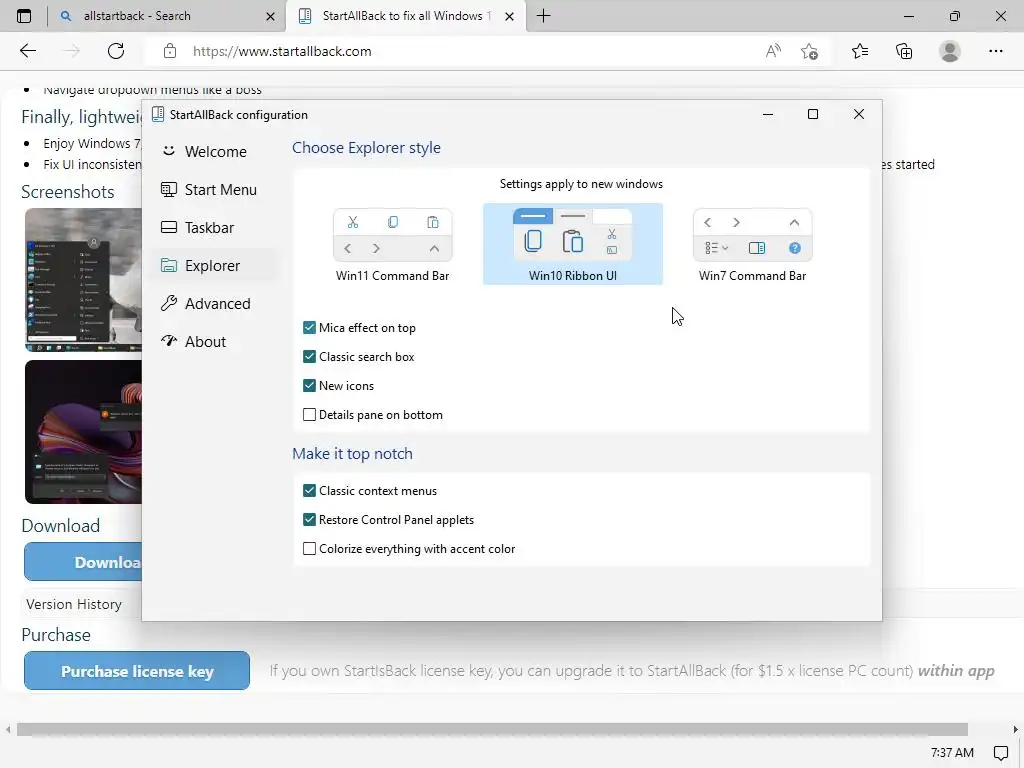
Task: Click the StartAllBack configuration title icon
Action: [157, 114]
